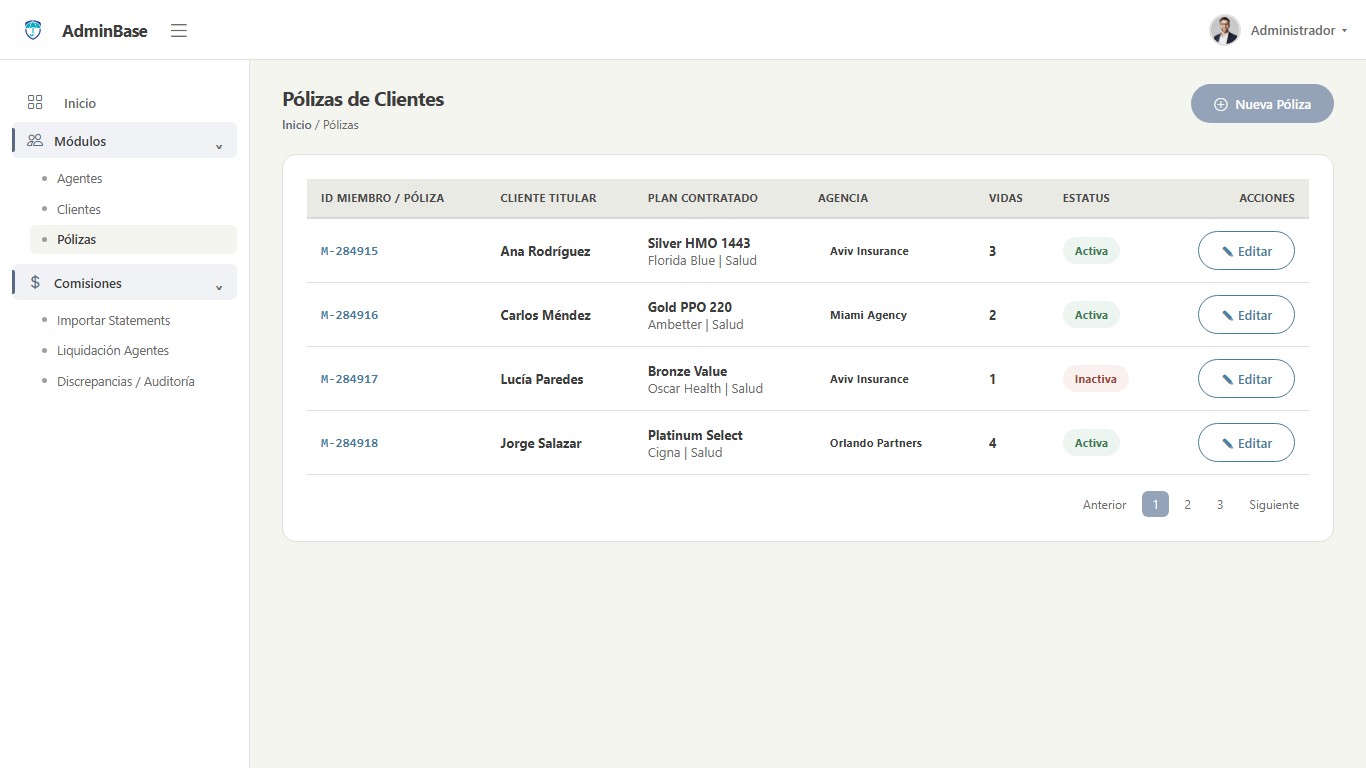This screenshot has height=768, width=1366.
Task: Go to Siguiente pagination page
Action: pyautogui.click(x=1274, y=505)
